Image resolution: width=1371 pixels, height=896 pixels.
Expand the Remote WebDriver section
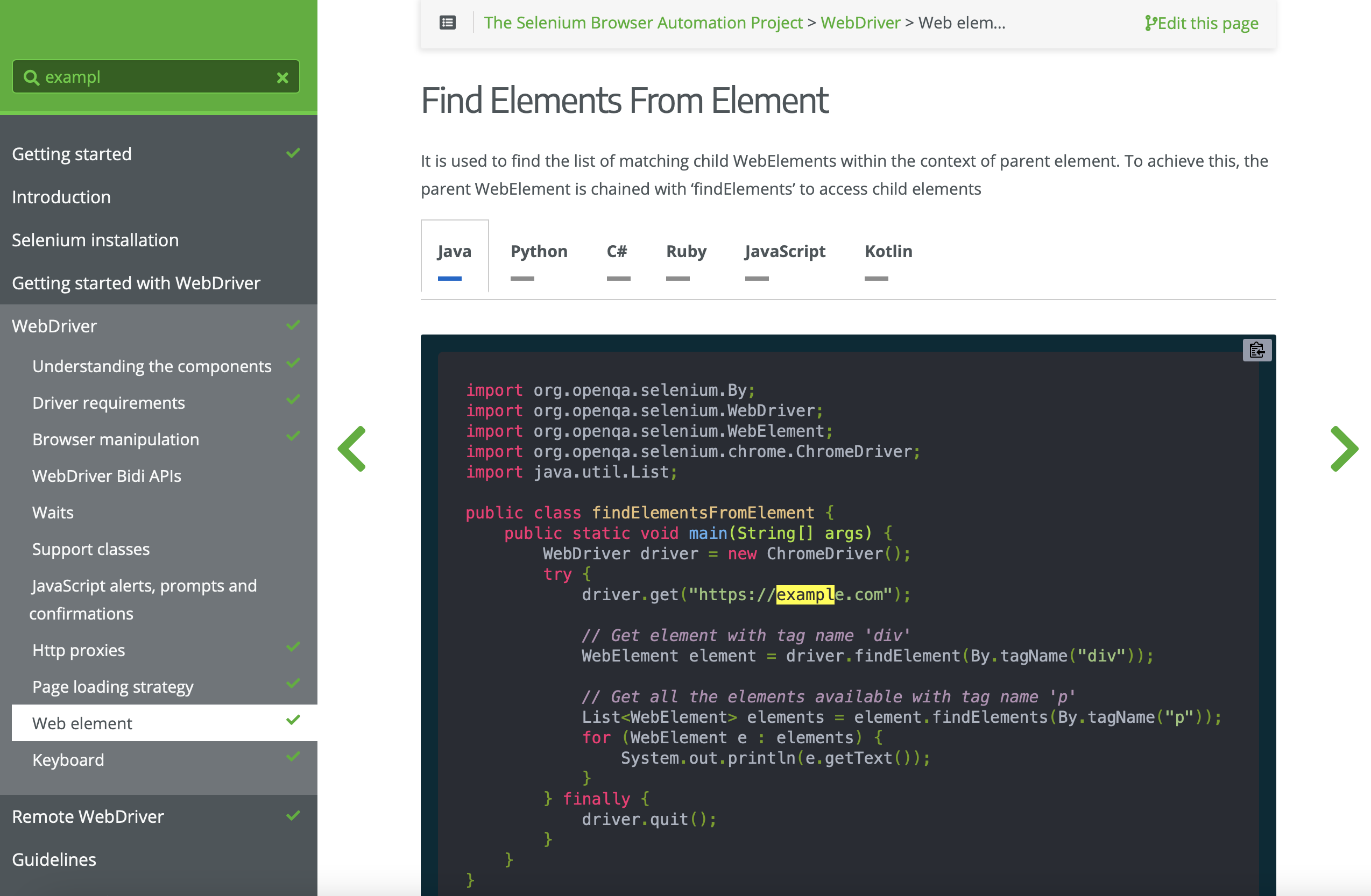(x=88, y=816)
